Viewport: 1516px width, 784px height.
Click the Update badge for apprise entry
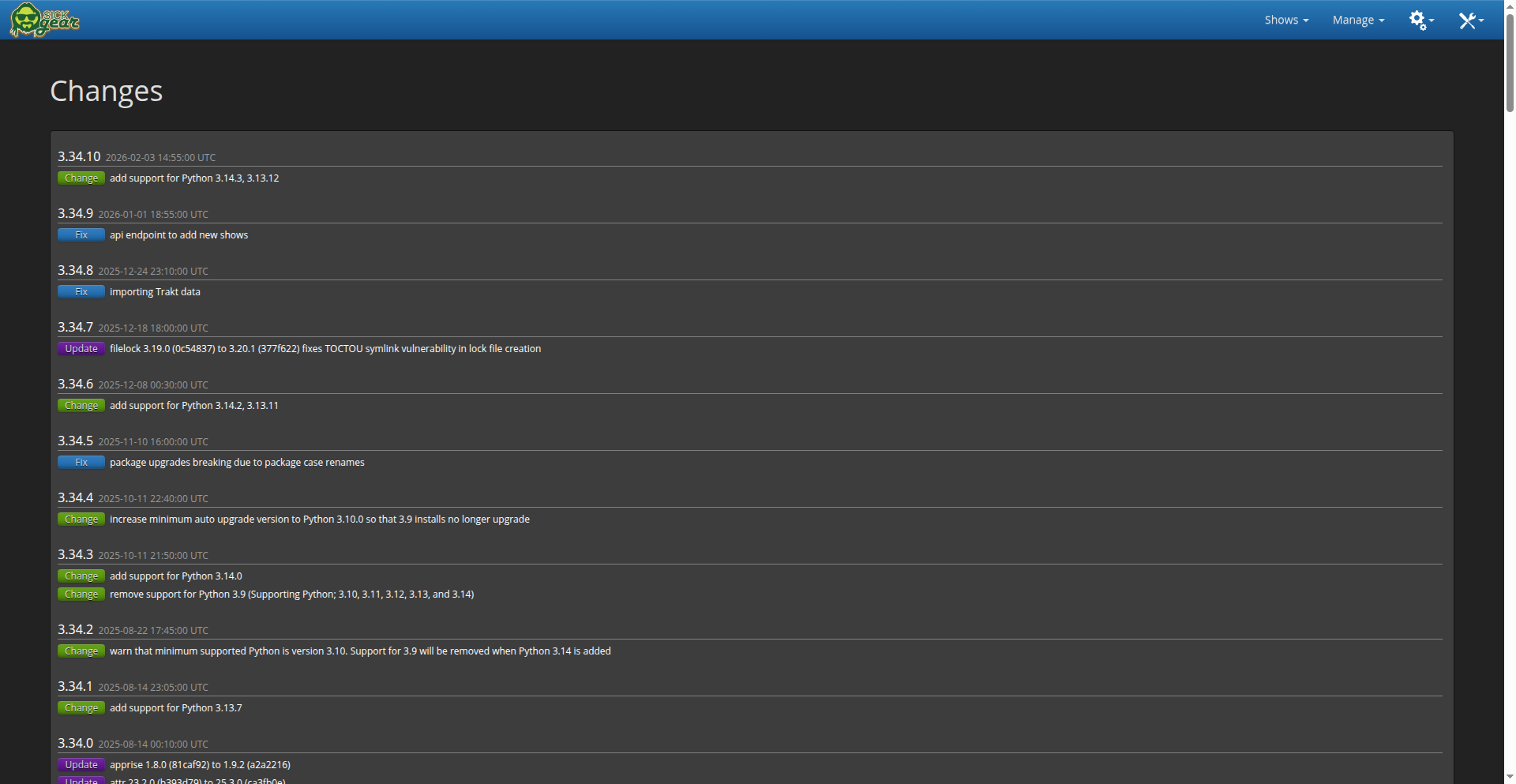point(81,765)
